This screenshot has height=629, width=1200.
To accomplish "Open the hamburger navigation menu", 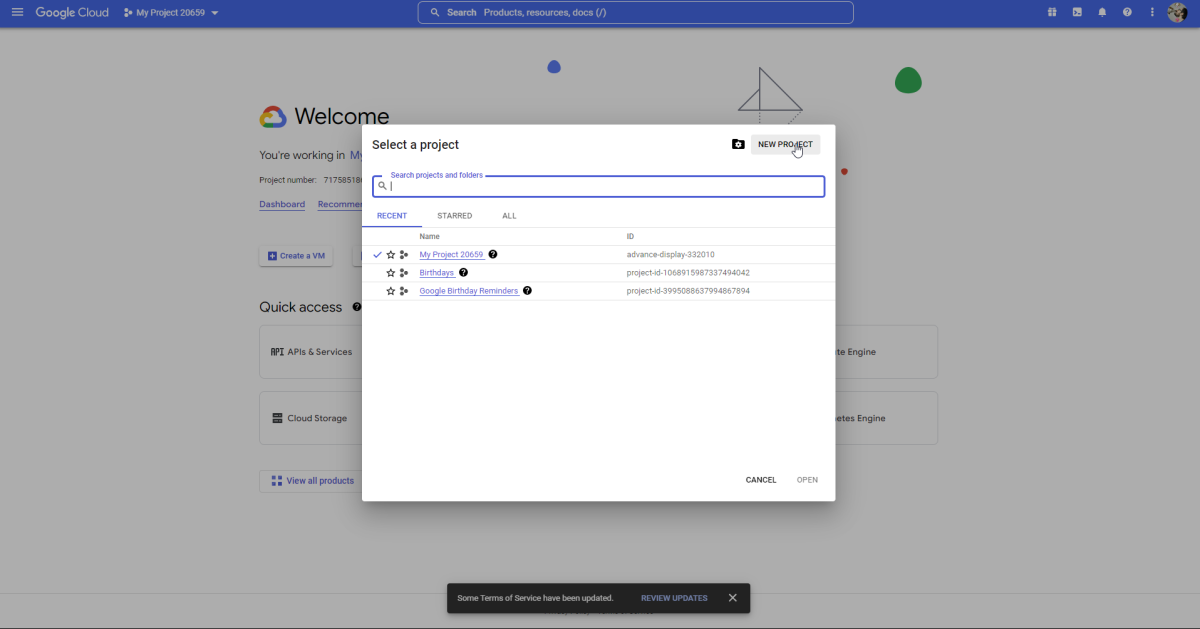I will (x=17, y=12).
